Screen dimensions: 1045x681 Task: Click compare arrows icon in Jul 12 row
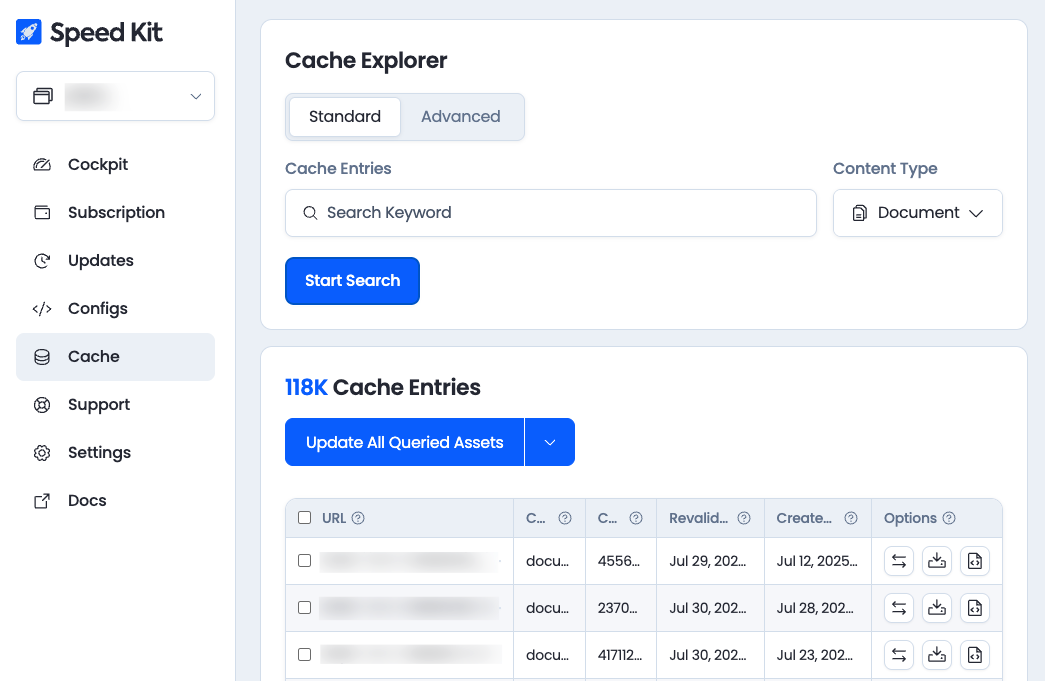(x=899, y=561)
